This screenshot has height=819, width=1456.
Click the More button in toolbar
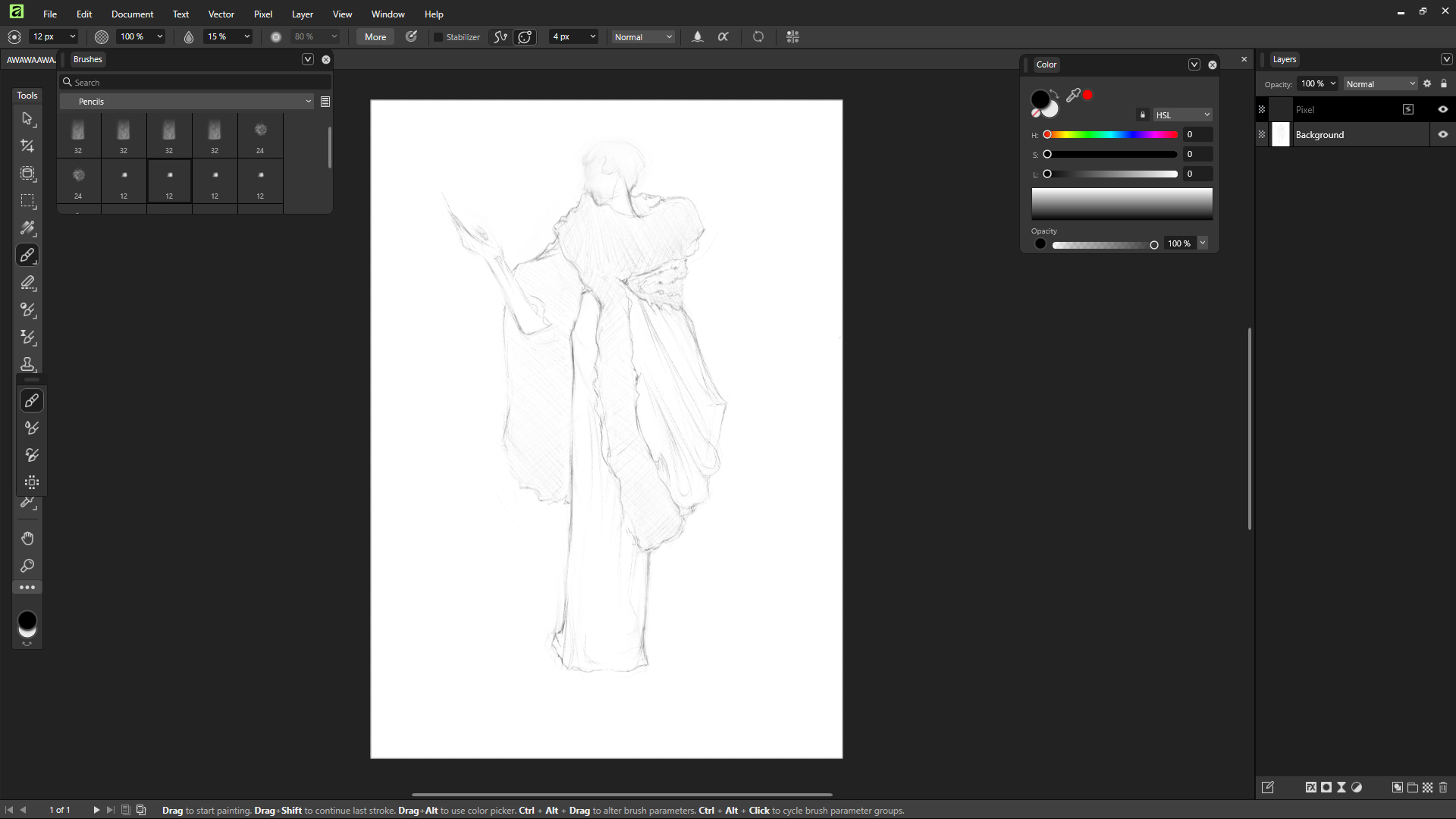pyautogui.click(x=375, y=37)
